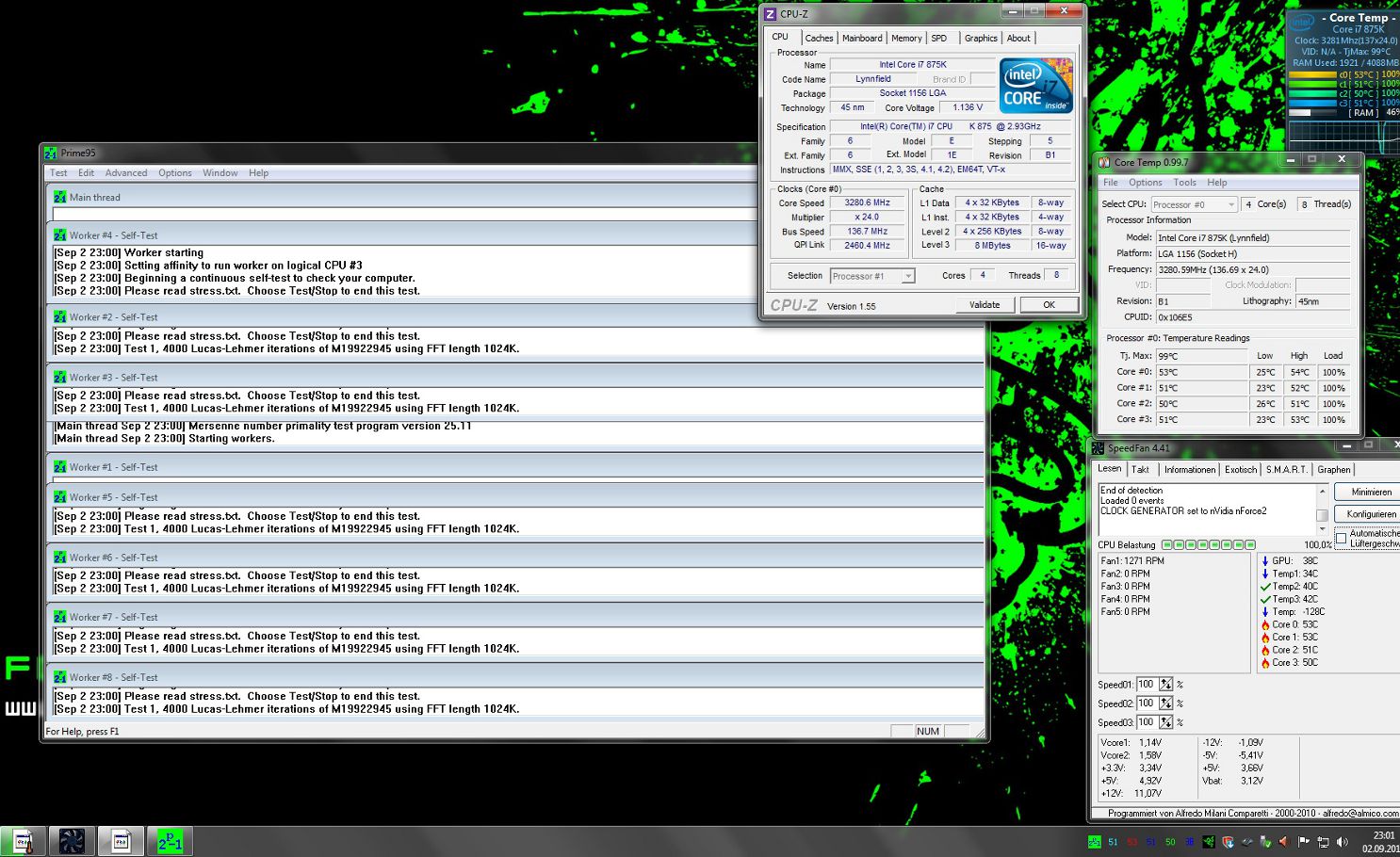Switch to the S.M.A.R.T. tab in SpeedFan
The image size is (1400, 857).
pyautogui.click(x=1286, y=470)
